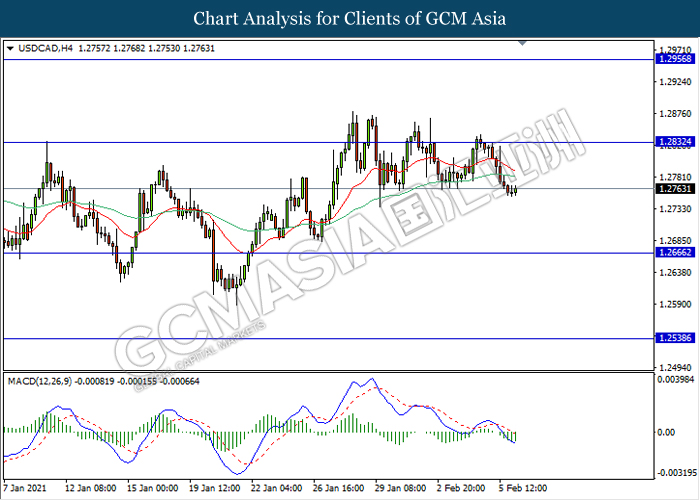
Task: Click the current price tag 1.27631
Action: [675, 189]
